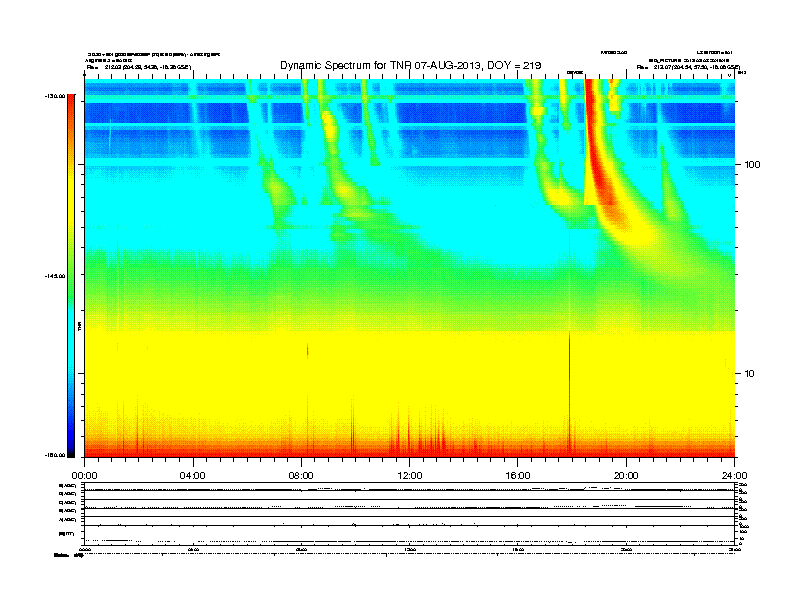Select the '04:00' time axis label
Image resolution: width=792 pixels, height=612 pixels.
click(192, 476)
